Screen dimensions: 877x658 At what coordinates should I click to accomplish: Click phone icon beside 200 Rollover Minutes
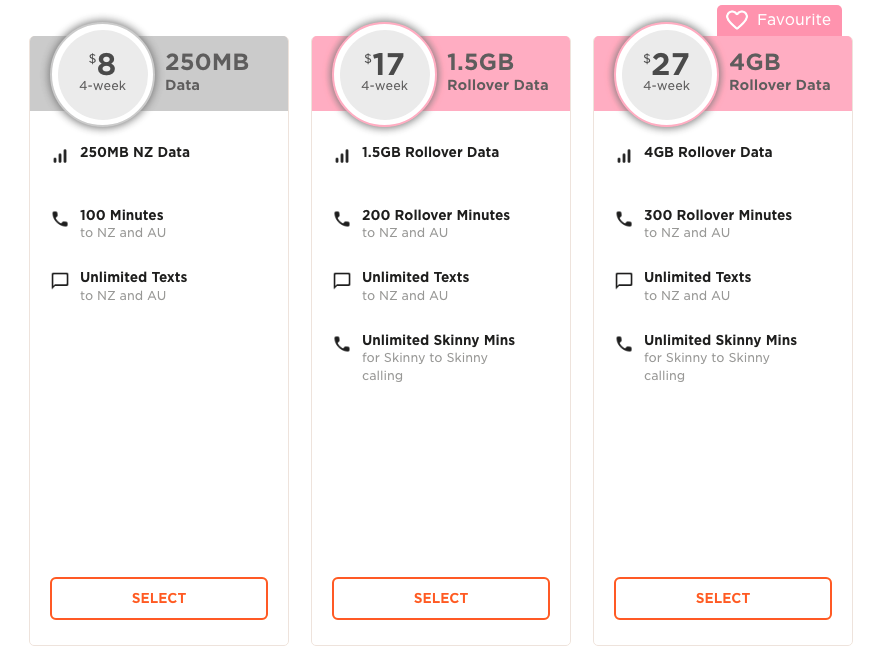[342, 219]
